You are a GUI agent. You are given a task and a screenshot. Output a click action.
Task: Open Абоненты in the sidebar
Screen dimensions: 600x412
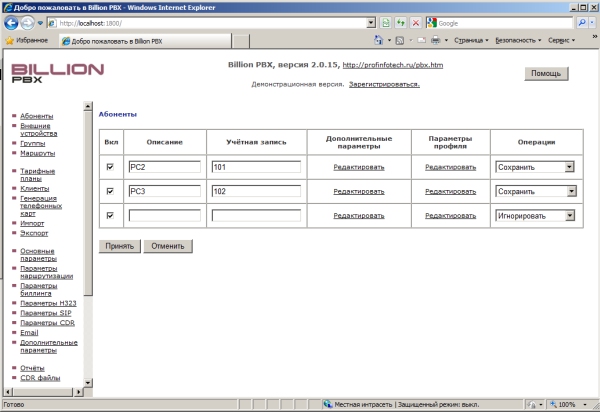point(37,116)
